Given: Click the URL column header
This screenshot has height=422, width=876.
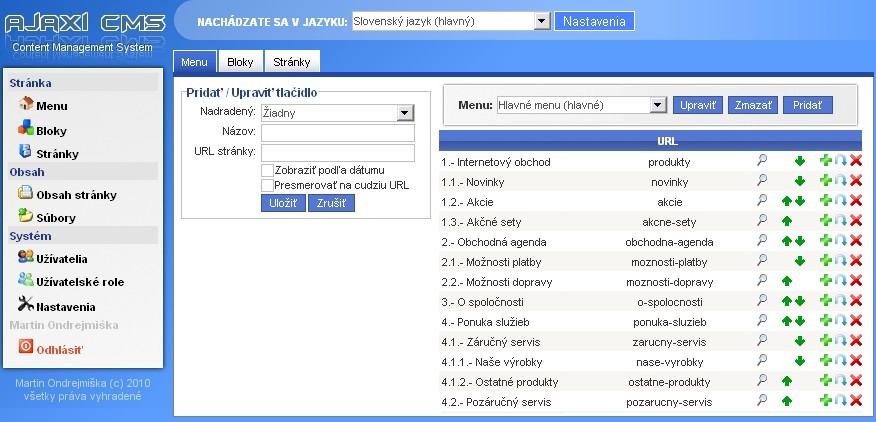Looking at the screenshot, I should tap(668, 141).
